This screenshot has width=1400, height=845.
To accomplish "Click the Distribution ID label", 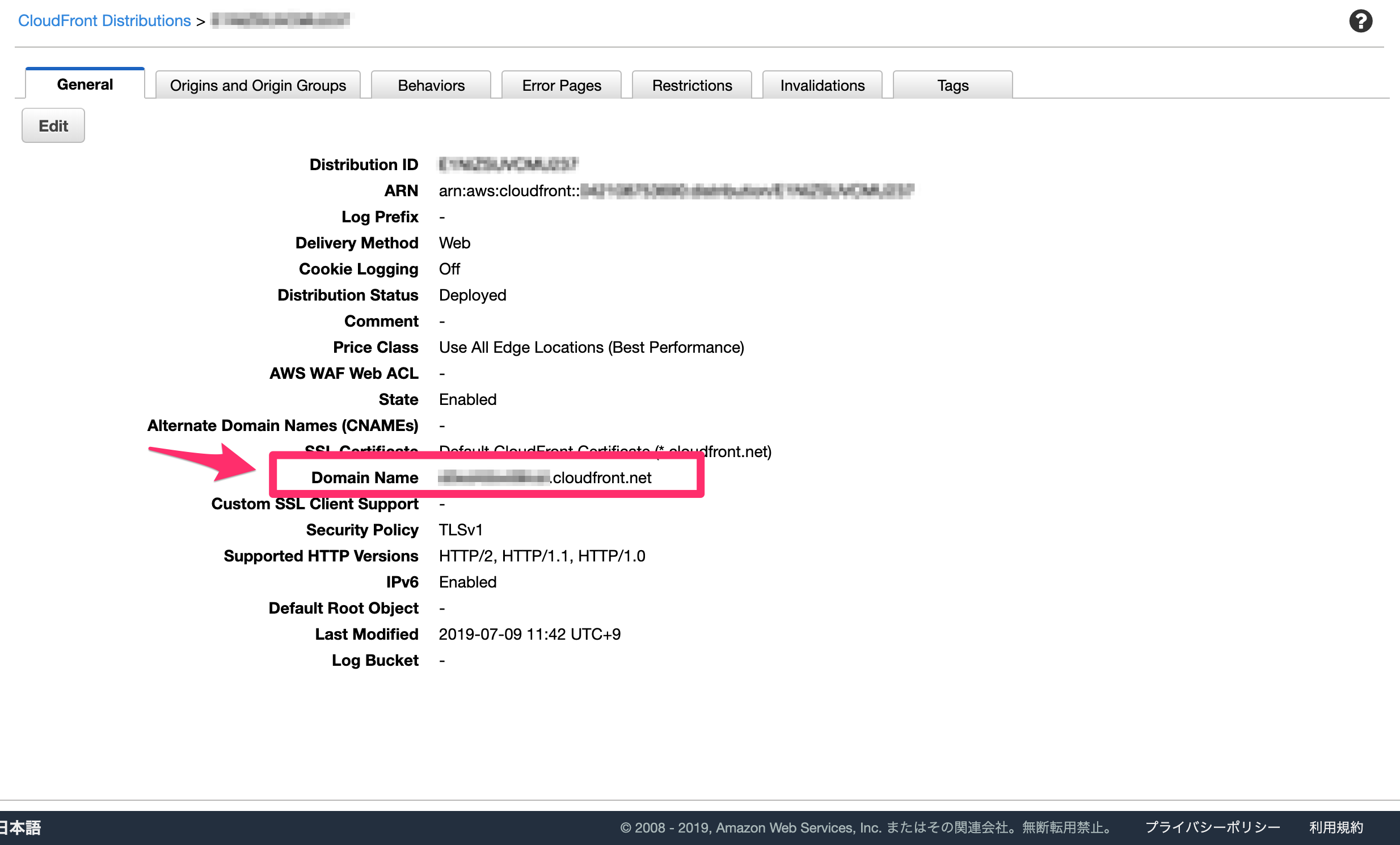I will point(364,164).
